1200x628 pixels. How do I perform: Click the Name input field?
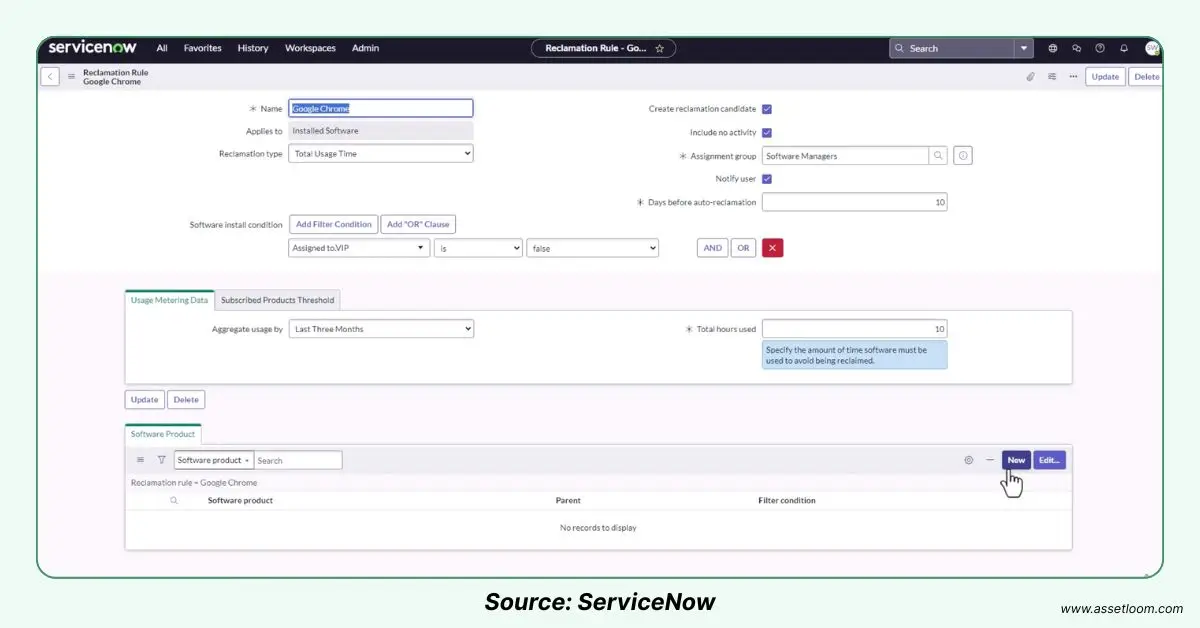click(381, 108)
